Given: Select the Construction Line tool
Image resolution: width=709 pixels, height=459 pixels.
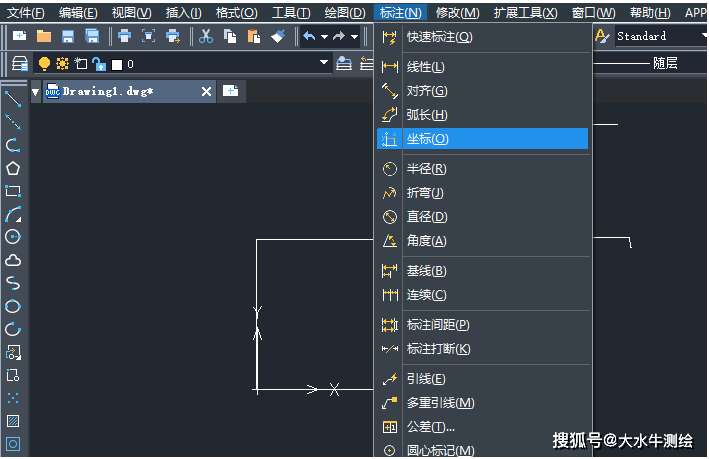Looking at the screenshot, I should point(13,122).
